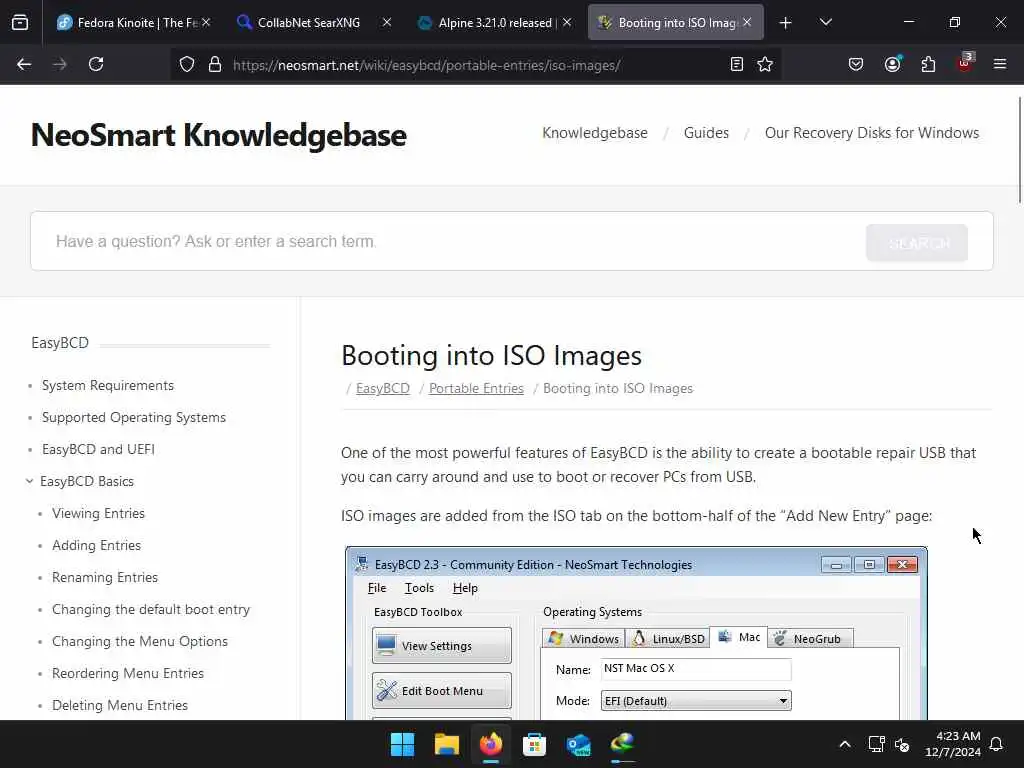Open Supported Operating Systems in sidebar
Image resolution: width=1024 pixels, height=768 pixels.
point(134,417)
